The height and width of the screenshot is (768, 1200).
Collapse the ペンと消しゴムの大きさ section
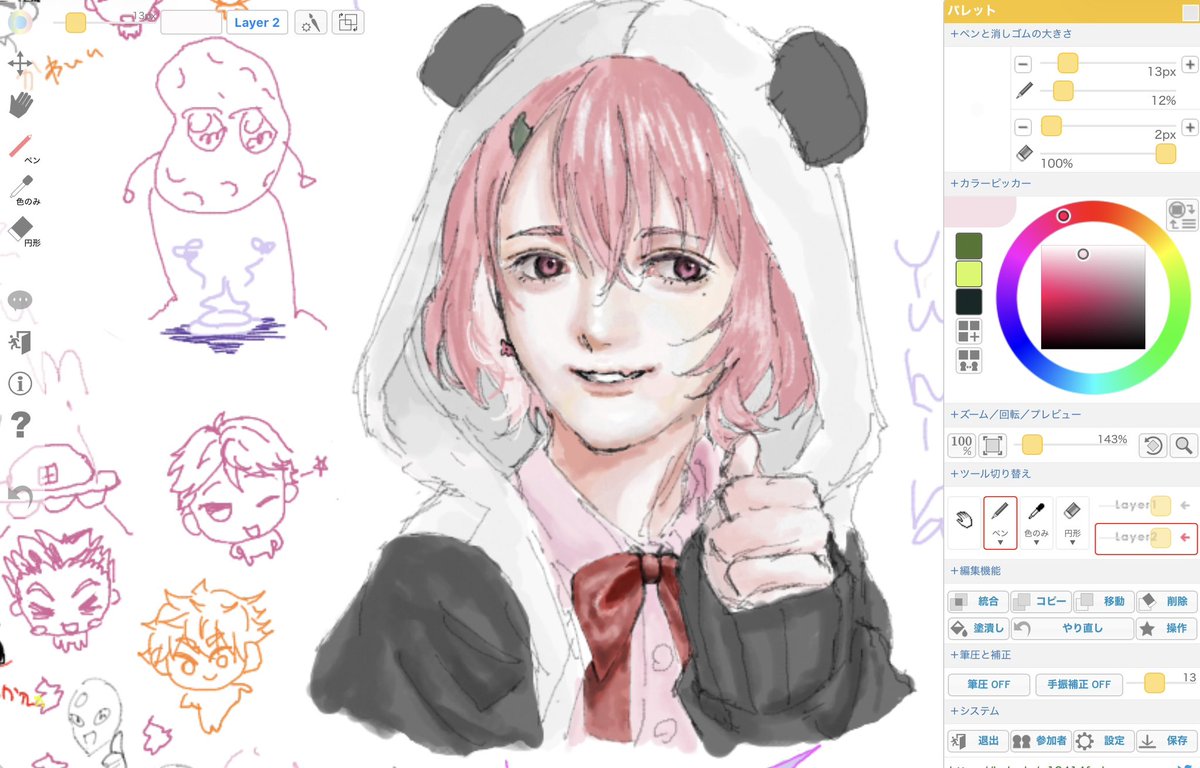pos(1009,34)
